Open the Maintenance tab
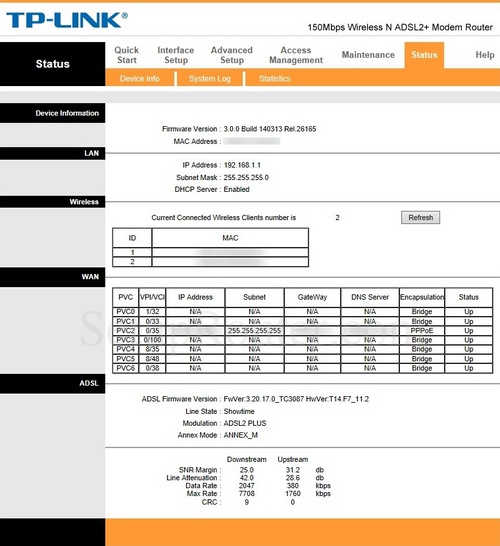500x546 pixels. 368,55
